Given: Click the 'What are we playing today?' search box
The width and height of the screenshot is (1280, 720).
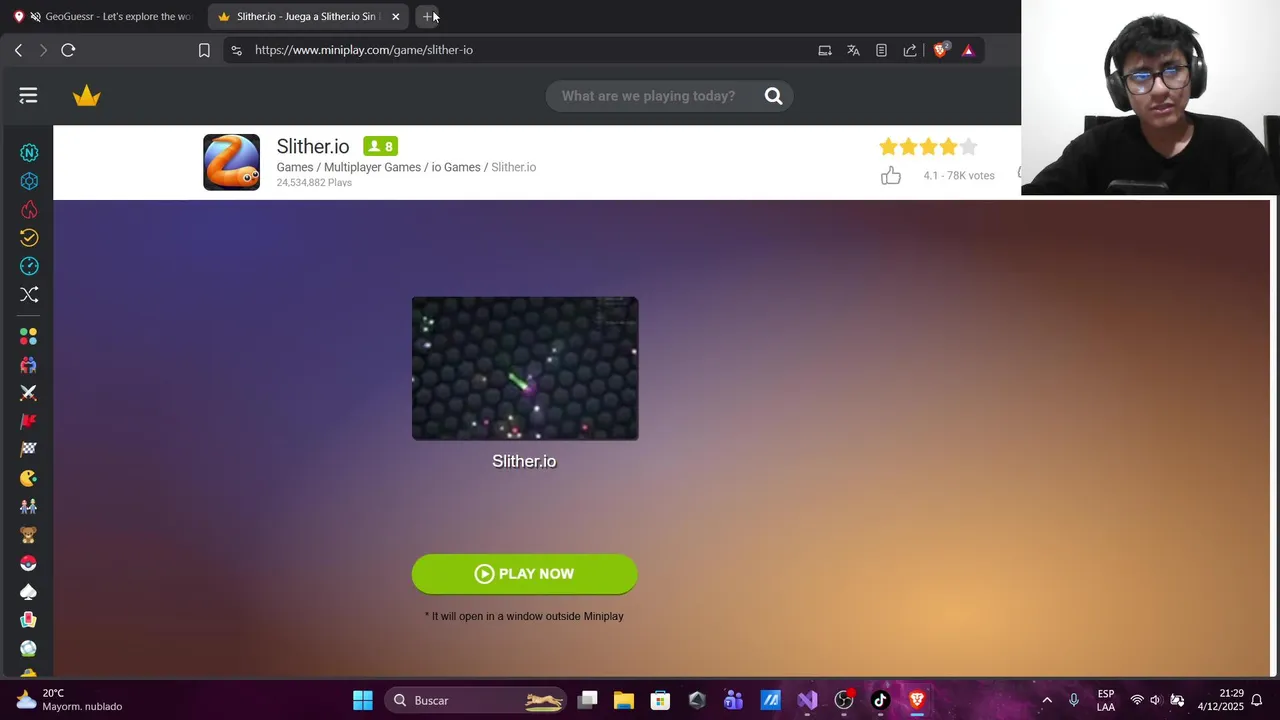Looking at the screenshot, I should 648,96.
